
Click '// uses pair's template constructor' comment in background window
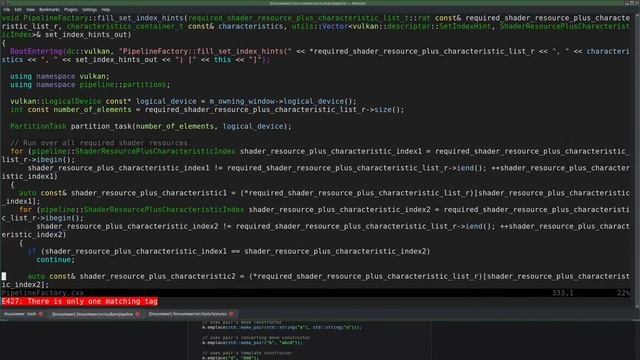tap(247, 353)
